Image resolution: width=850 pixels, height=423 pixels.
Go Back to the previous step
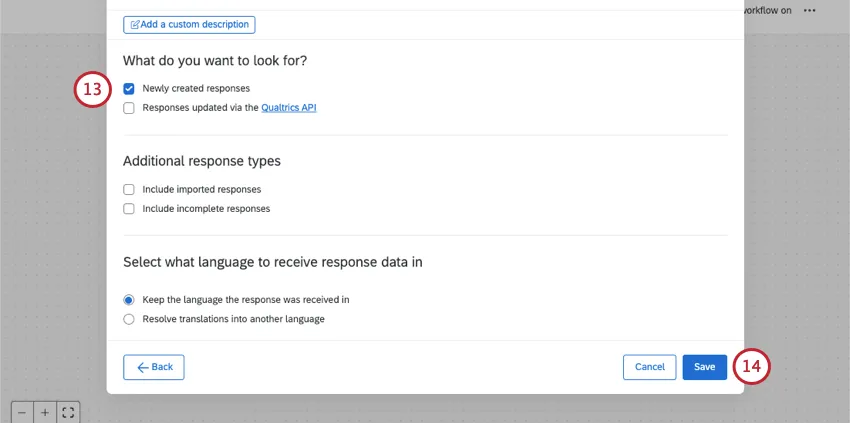coord(154,367)
